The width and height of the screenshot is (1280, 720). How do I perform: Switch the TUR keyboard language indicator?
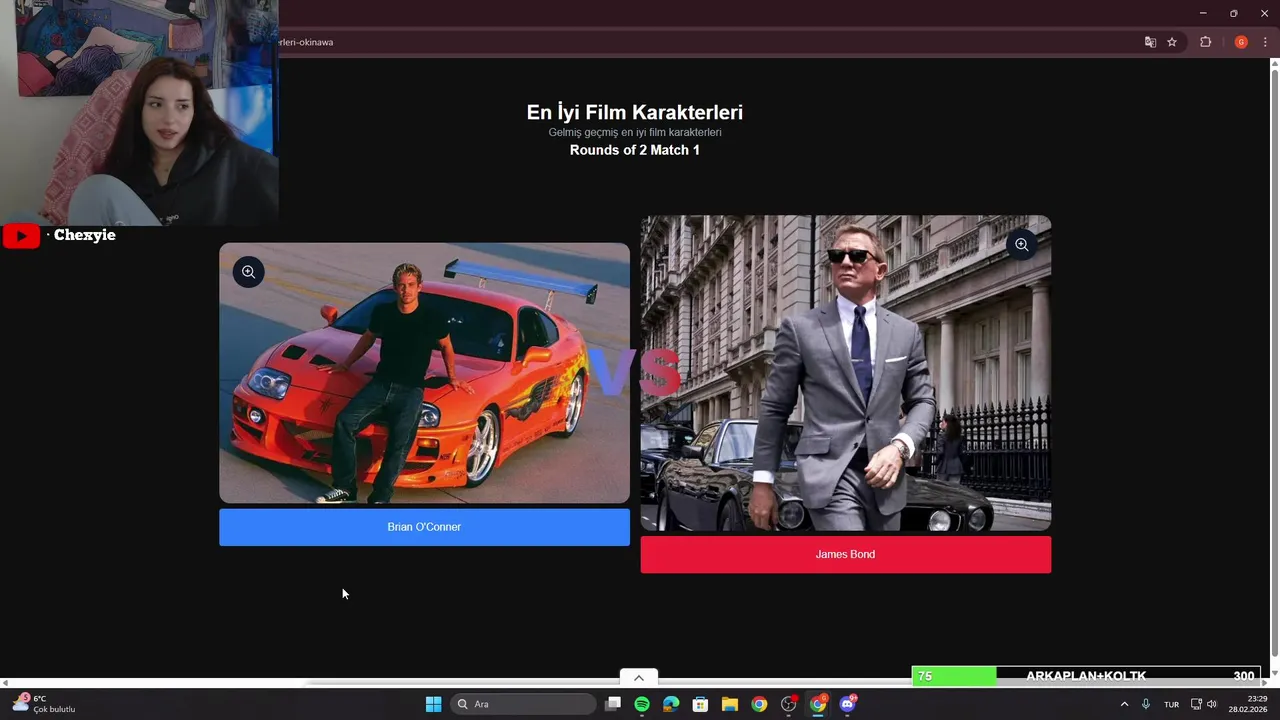1171,704
